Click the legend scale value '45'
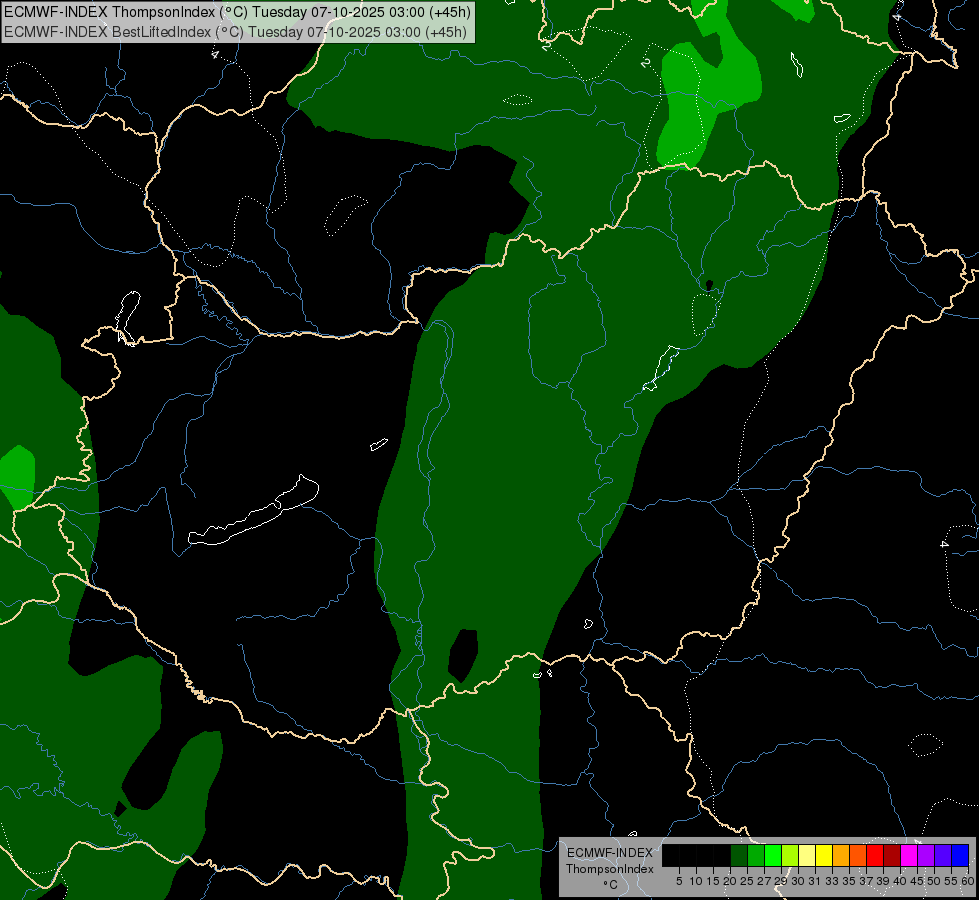This screenshot has height=900, width=979. (918, 881)
